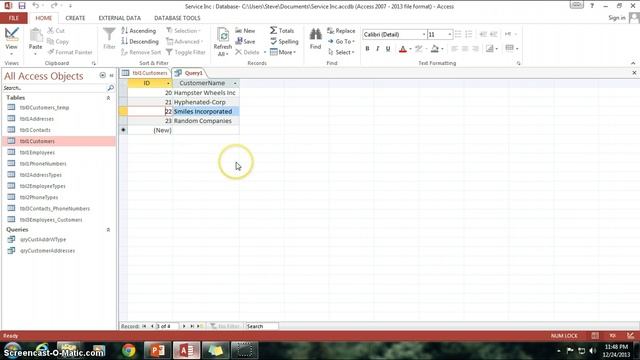Sort records Ascending
Viewport: 640px width, 360px height.
tap(139, 31)
